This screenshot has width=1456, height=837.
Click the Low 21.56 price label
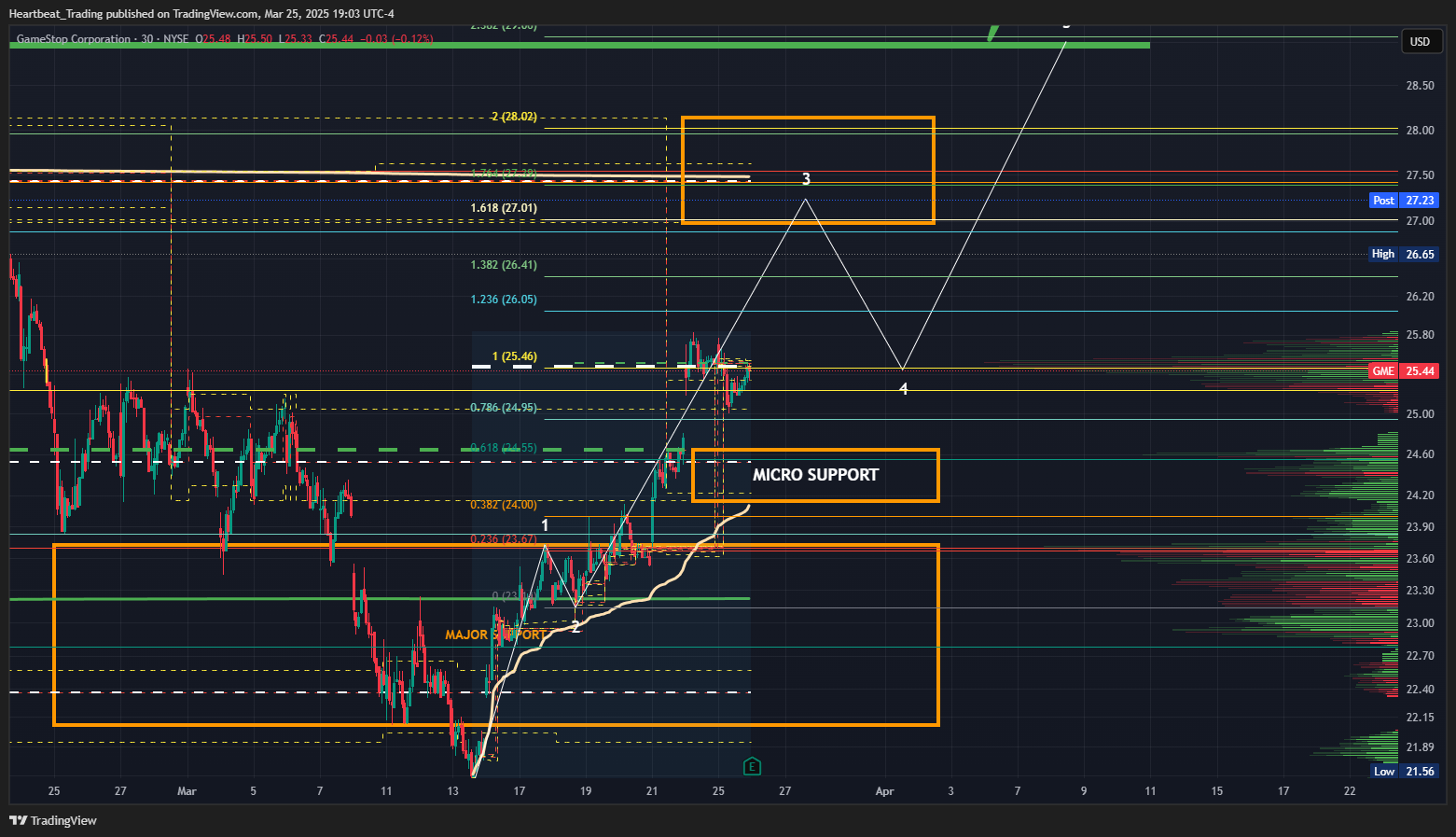point(1404,772)
